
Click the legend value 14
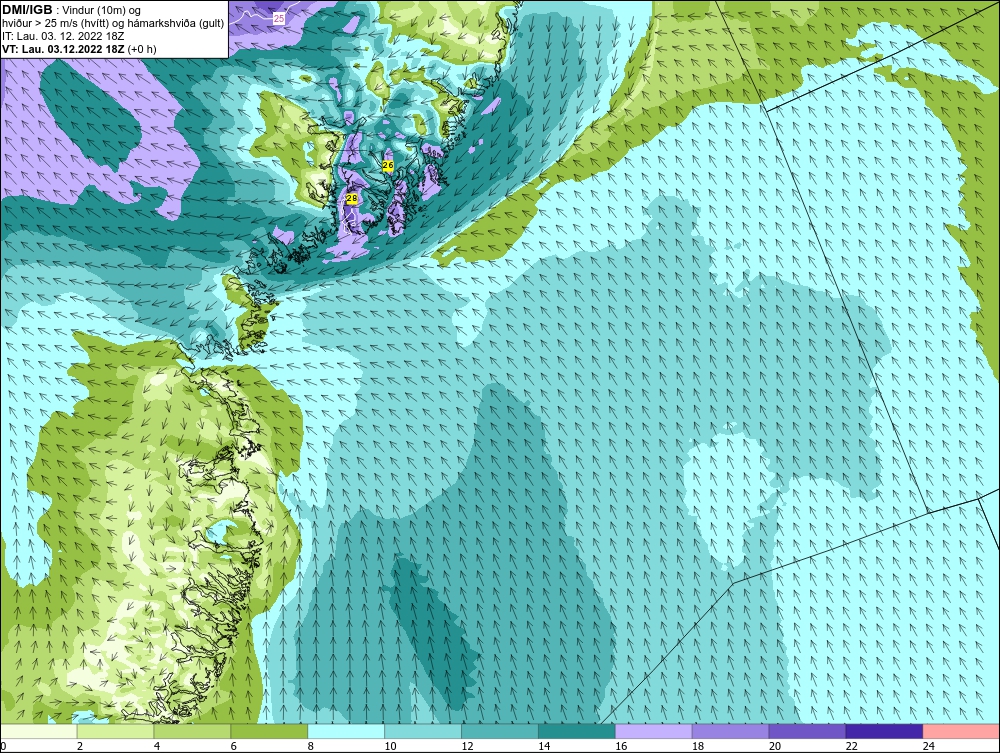coord(544,746)
